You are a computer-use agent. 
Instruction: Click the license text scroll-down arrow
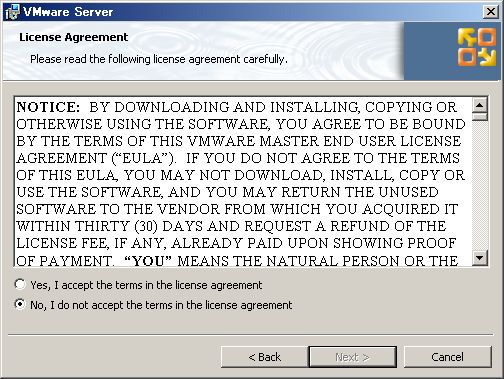point(480,258)
